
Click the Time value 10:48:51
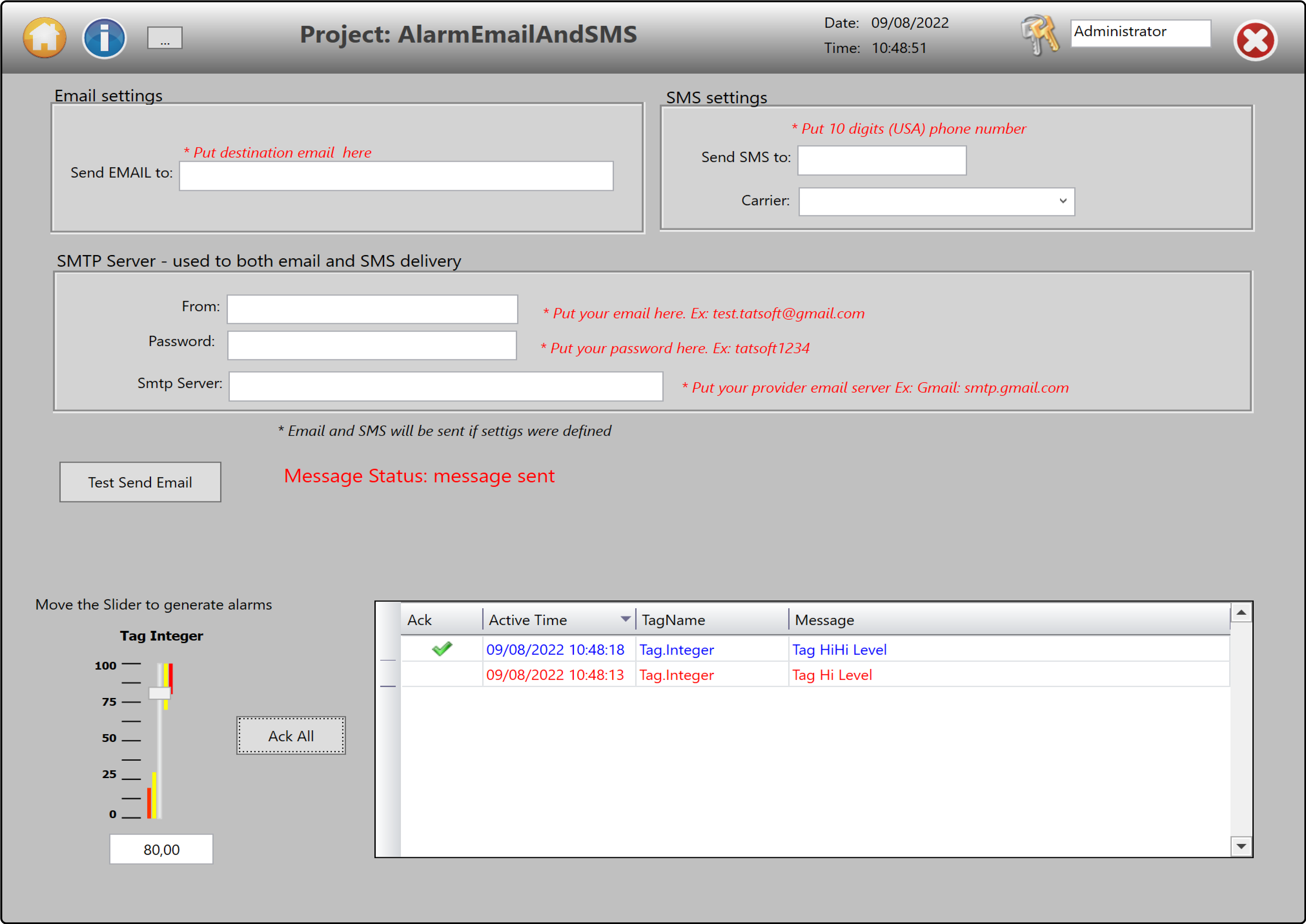click(x=899, y=48)
